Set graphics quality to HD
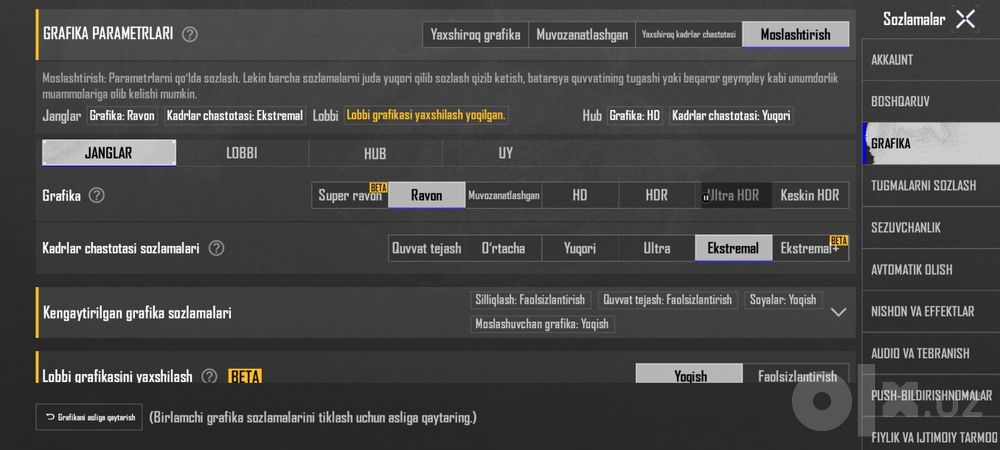Image resolution: width=1000 pixels, height=450 pixels. [x=580, y=195]
